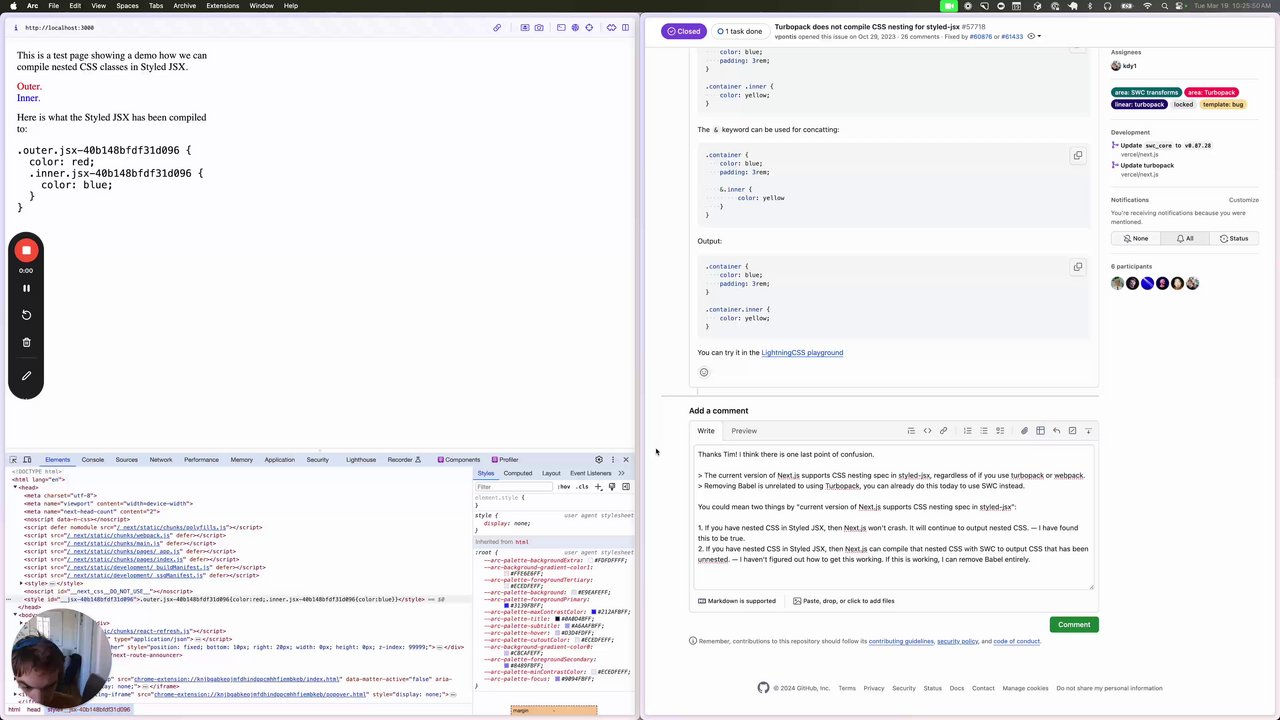Click the Closed issue status badge
Screen dimensions: 1280x720
tap(684, 31)
